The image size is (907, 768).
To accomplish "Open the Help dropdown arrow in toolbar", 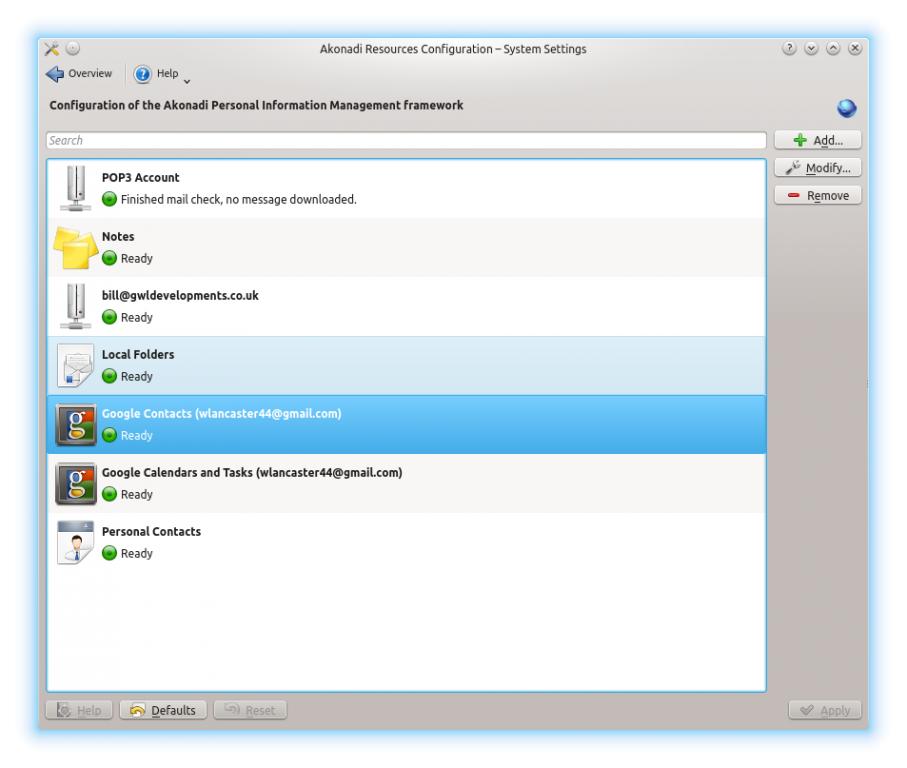I will (x=187, y=79).
